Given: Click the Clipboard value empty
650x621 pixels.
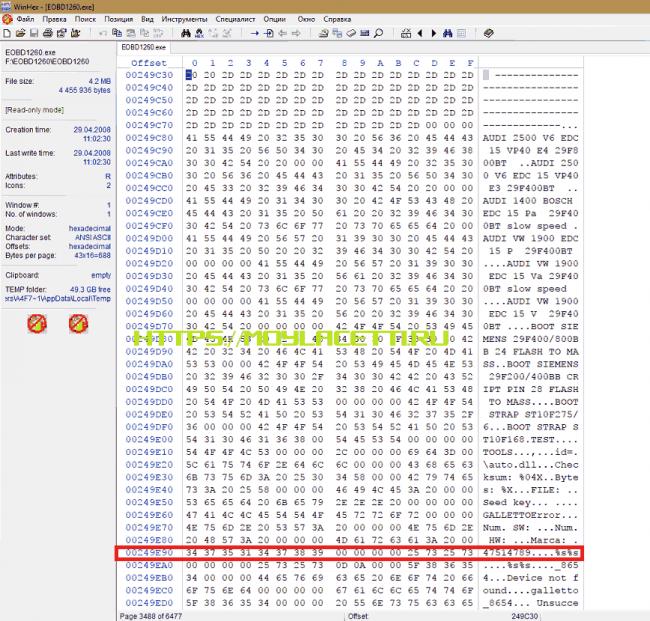Looking at the screenshot, I should (x=101, y=275).
